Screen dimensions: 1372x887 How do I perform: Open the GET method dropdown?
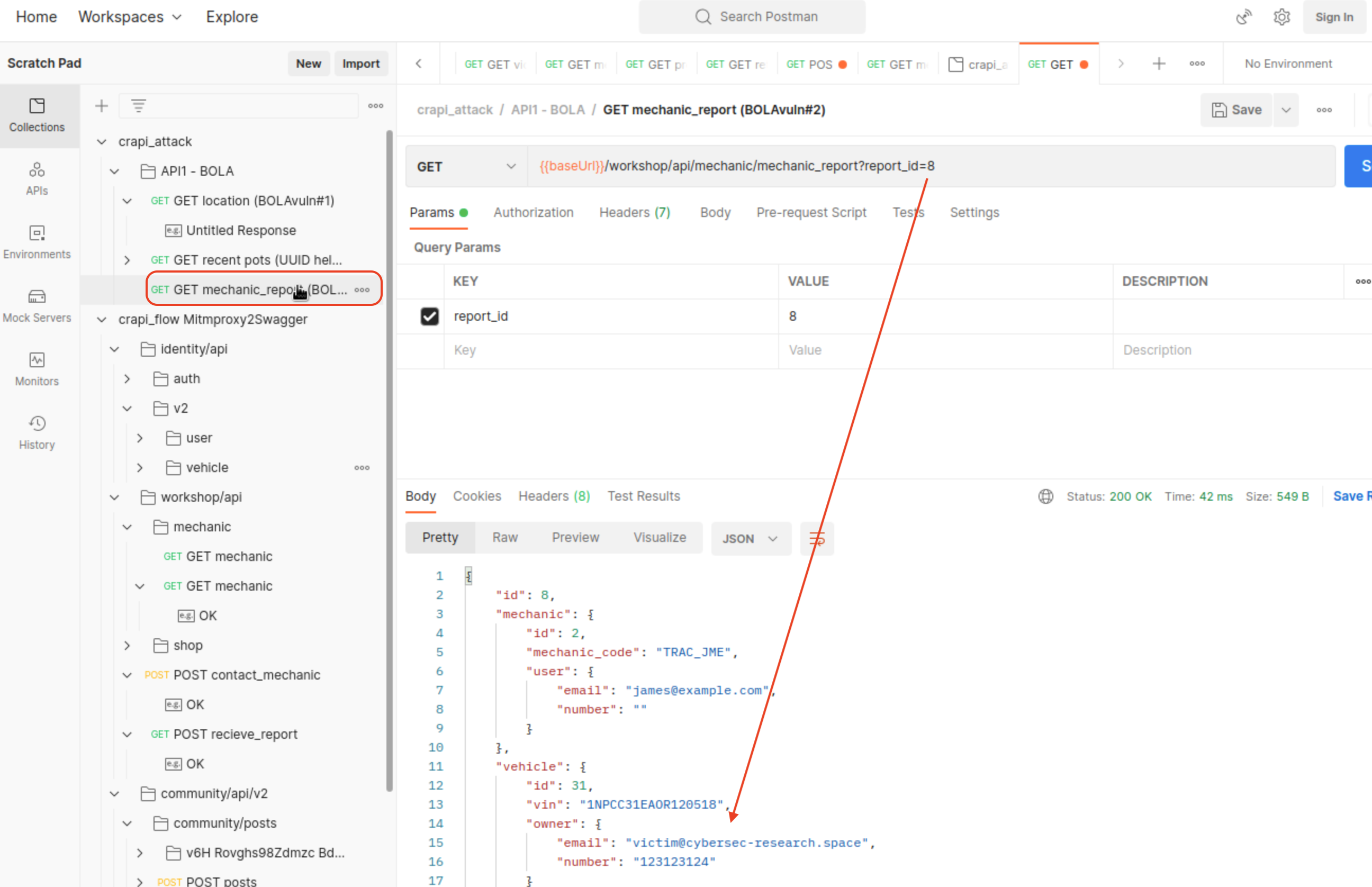pyautogui.click(x=465, y=167)
